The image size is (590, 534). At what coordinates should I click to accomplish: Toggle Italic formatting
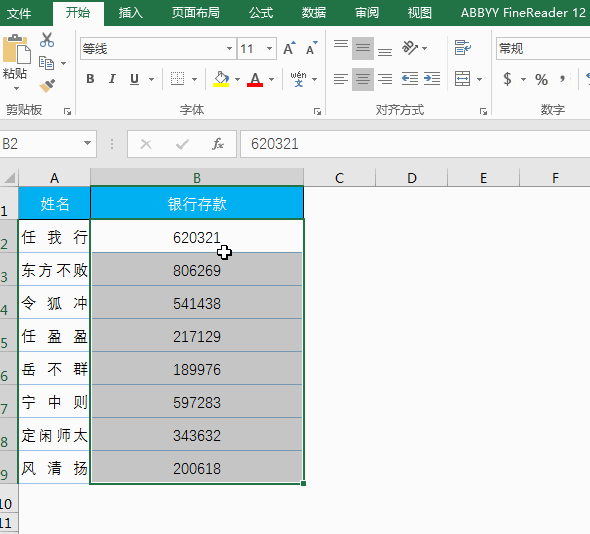(112, 79)
